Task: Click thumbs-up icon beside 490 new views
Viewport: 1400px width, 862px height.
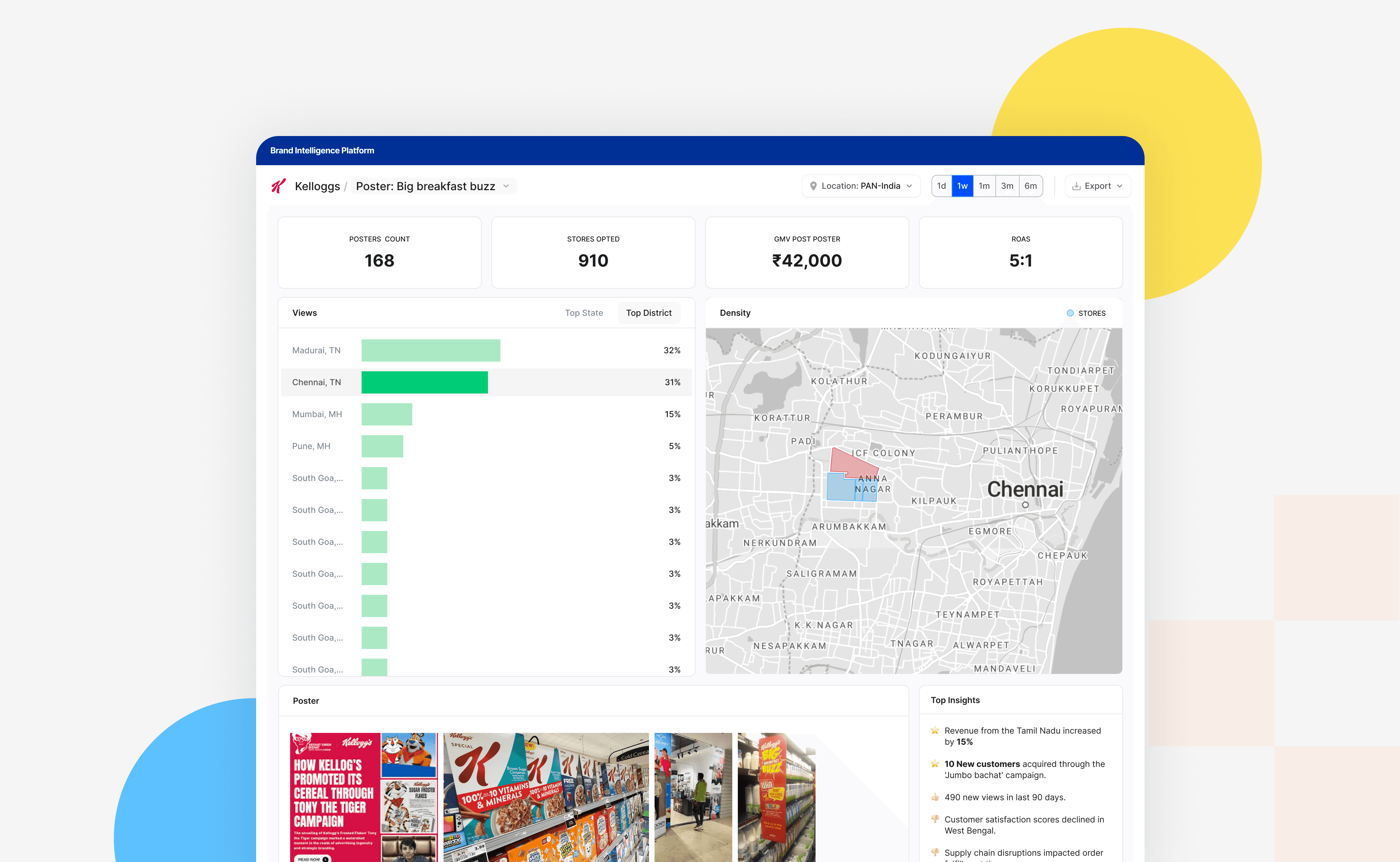Action: (935, 797)
